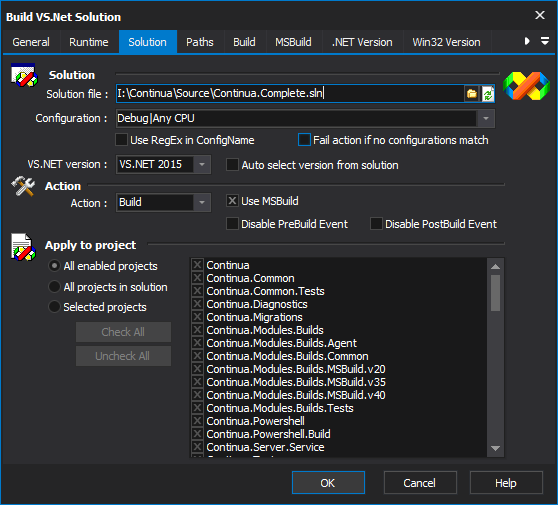
Task: Click the green refresh solution icon
Action: tap(488, 94)
